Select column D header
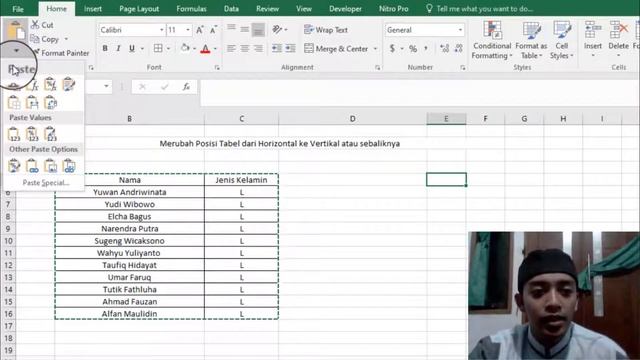 [352, 119]
